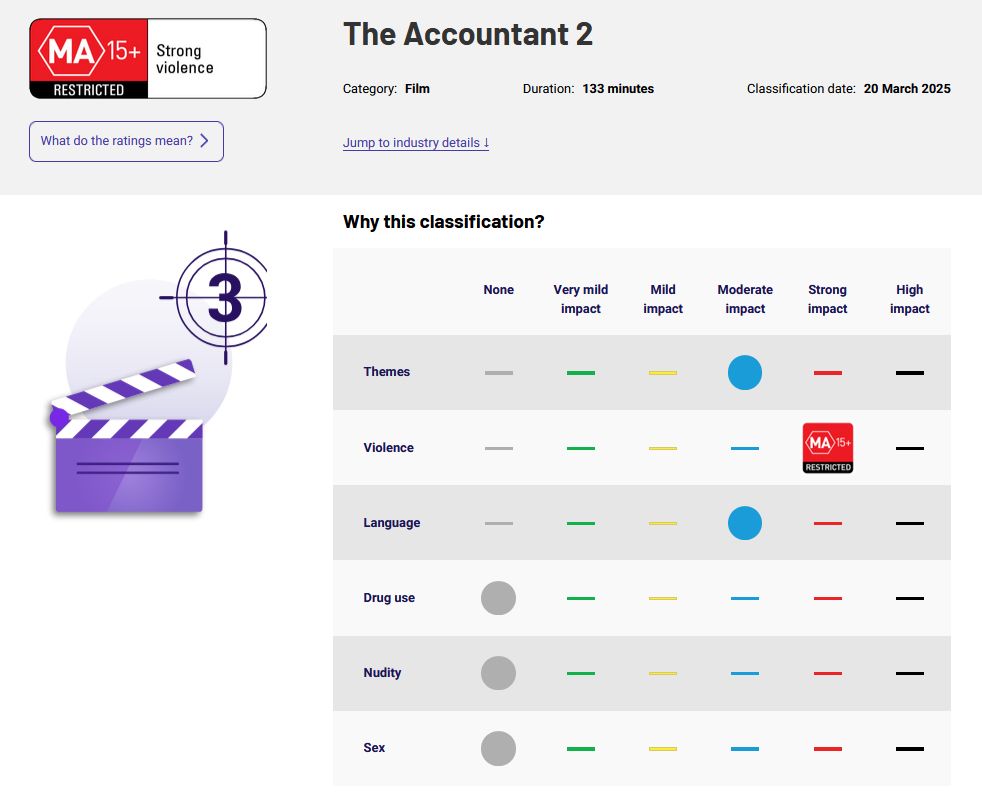This screenshot has height=805, width=982.
Task: Click green very-mild dash in Language row
Action: pyautogui.click(x=581, y=523)
